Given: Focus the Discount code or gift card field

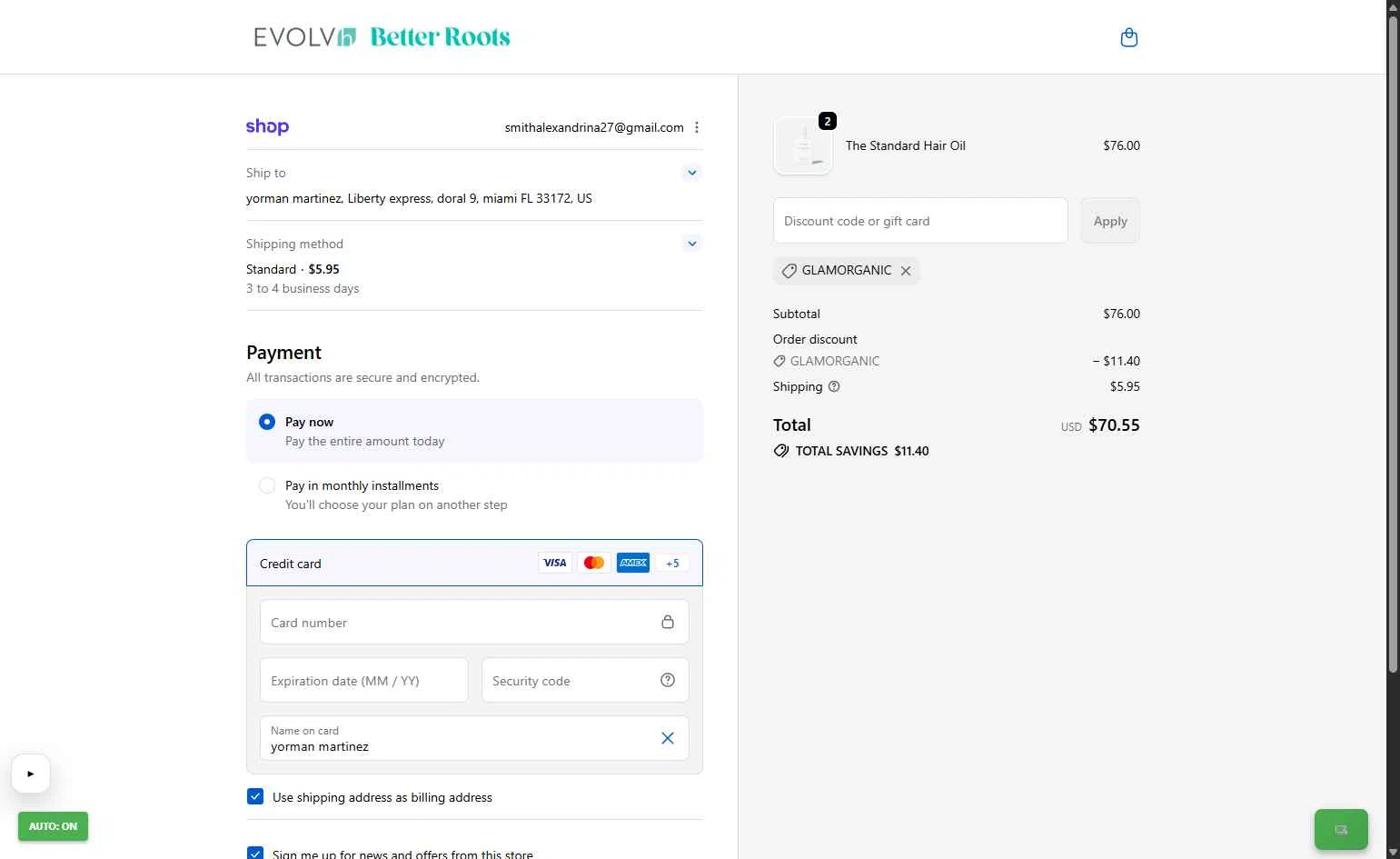Looking at the screenshot, I should click(920, 221).
